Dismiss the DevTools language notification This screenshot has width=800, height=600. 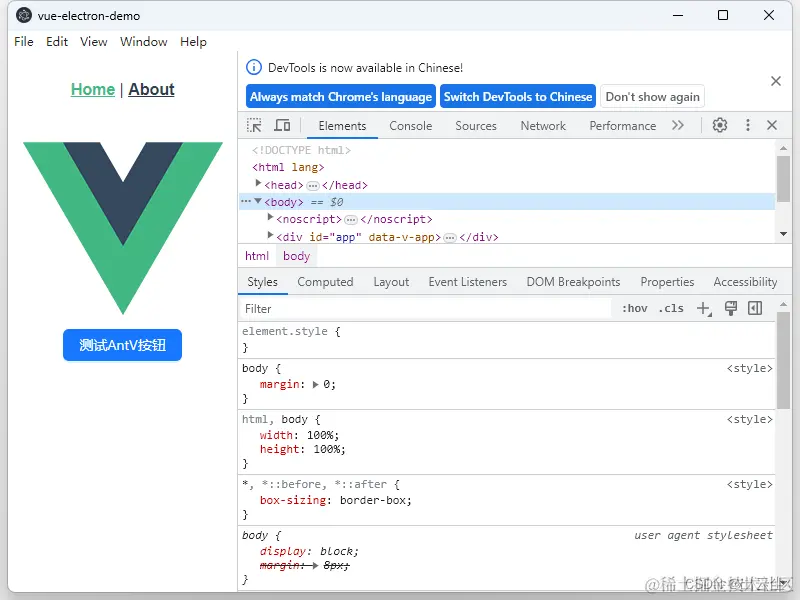[776, 81]
